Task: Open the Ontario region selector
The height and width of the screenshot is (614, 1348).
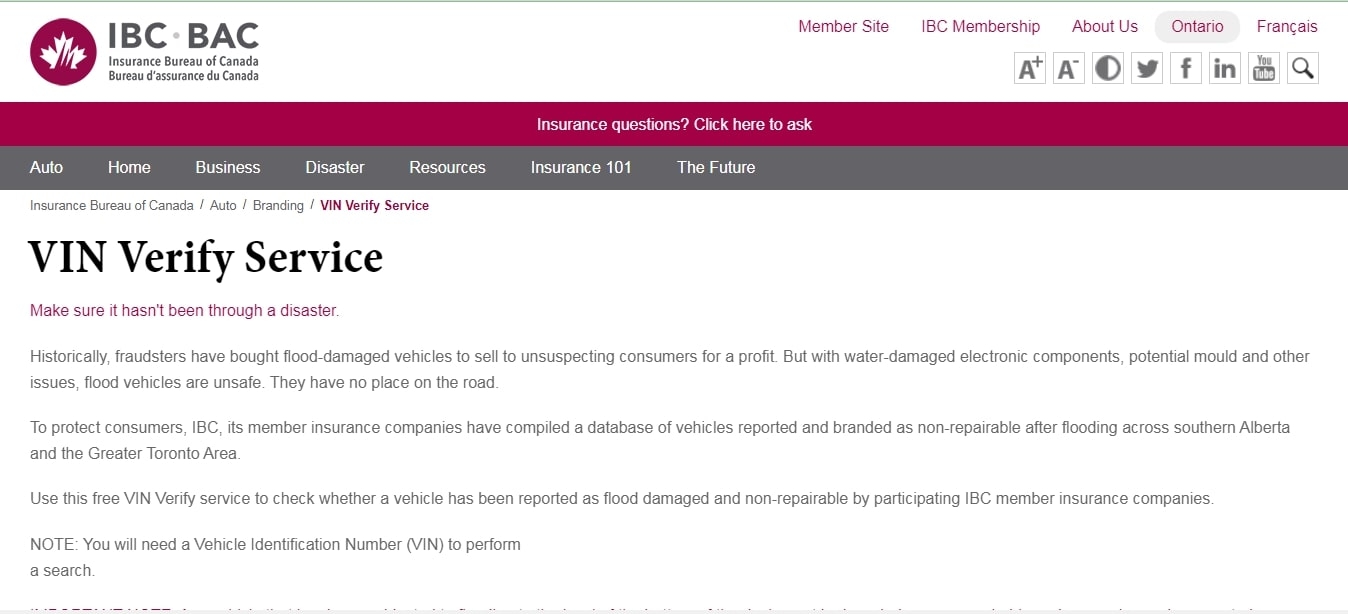Action: tap(1197, 27)
